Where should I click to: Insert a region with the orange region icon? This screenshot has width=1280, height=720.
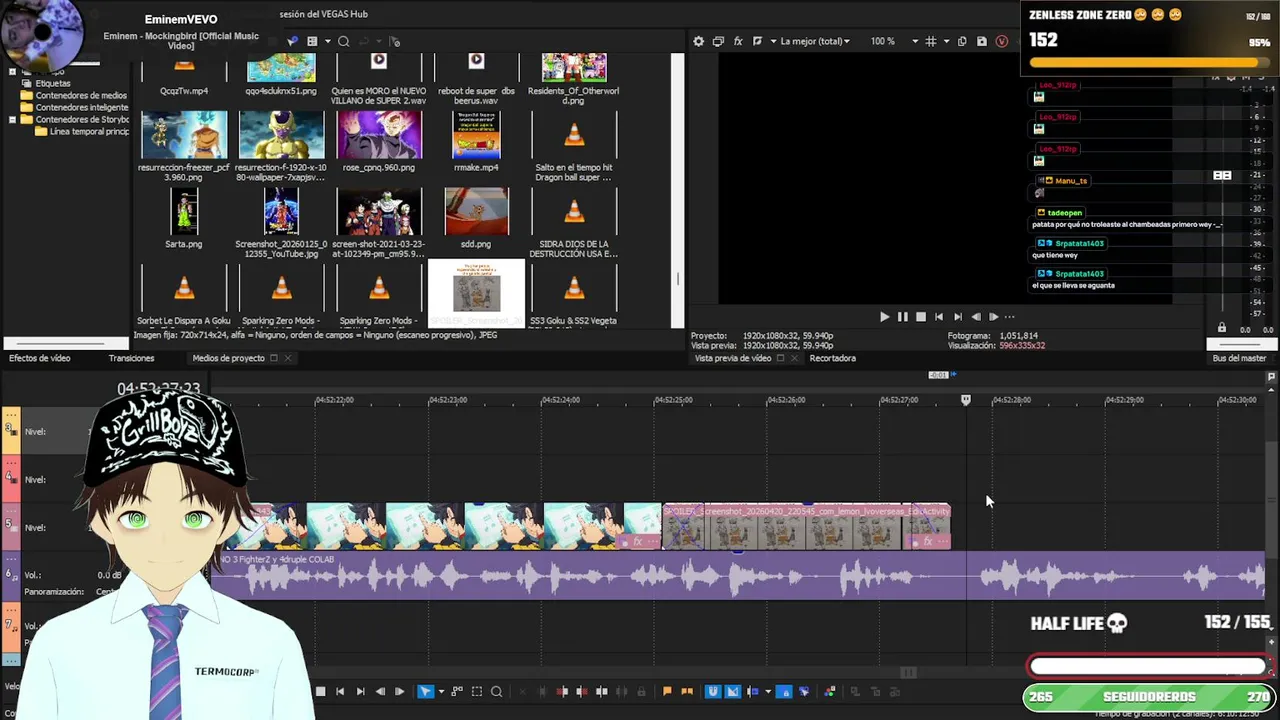coord(687,691)
